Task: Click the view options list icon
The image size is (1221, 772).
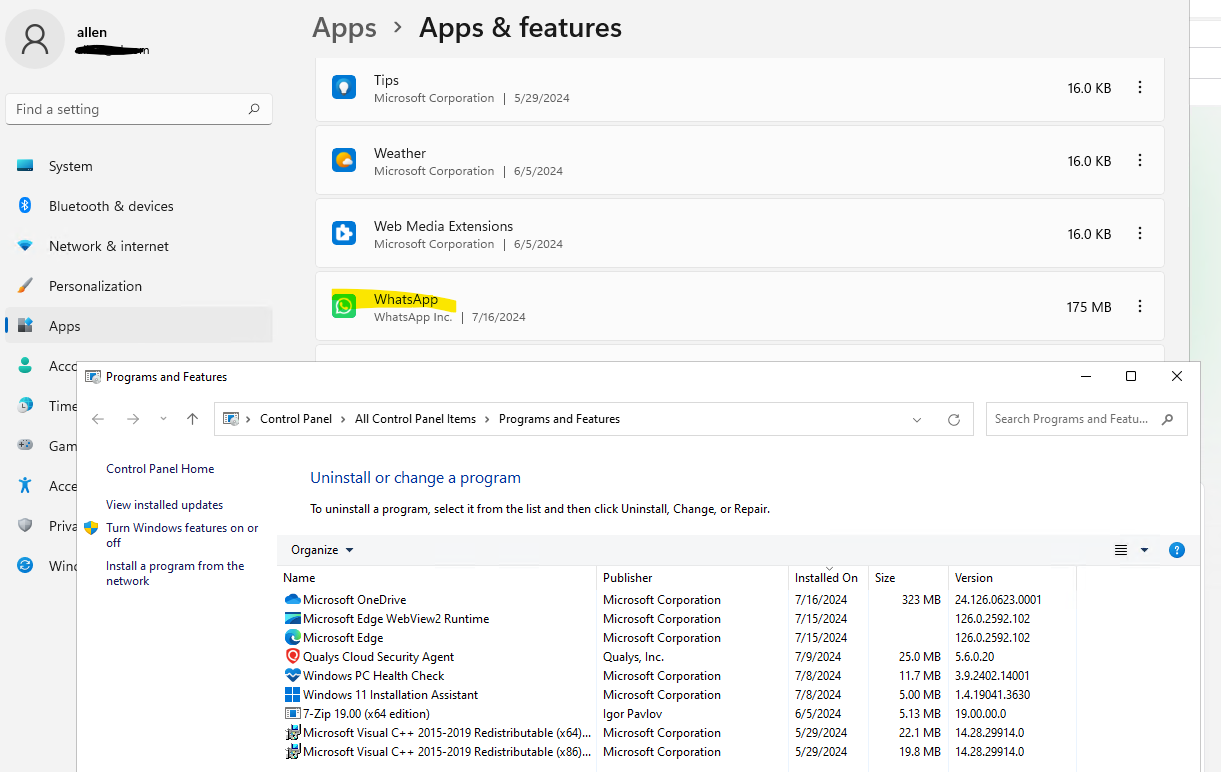Action: 1121,550
